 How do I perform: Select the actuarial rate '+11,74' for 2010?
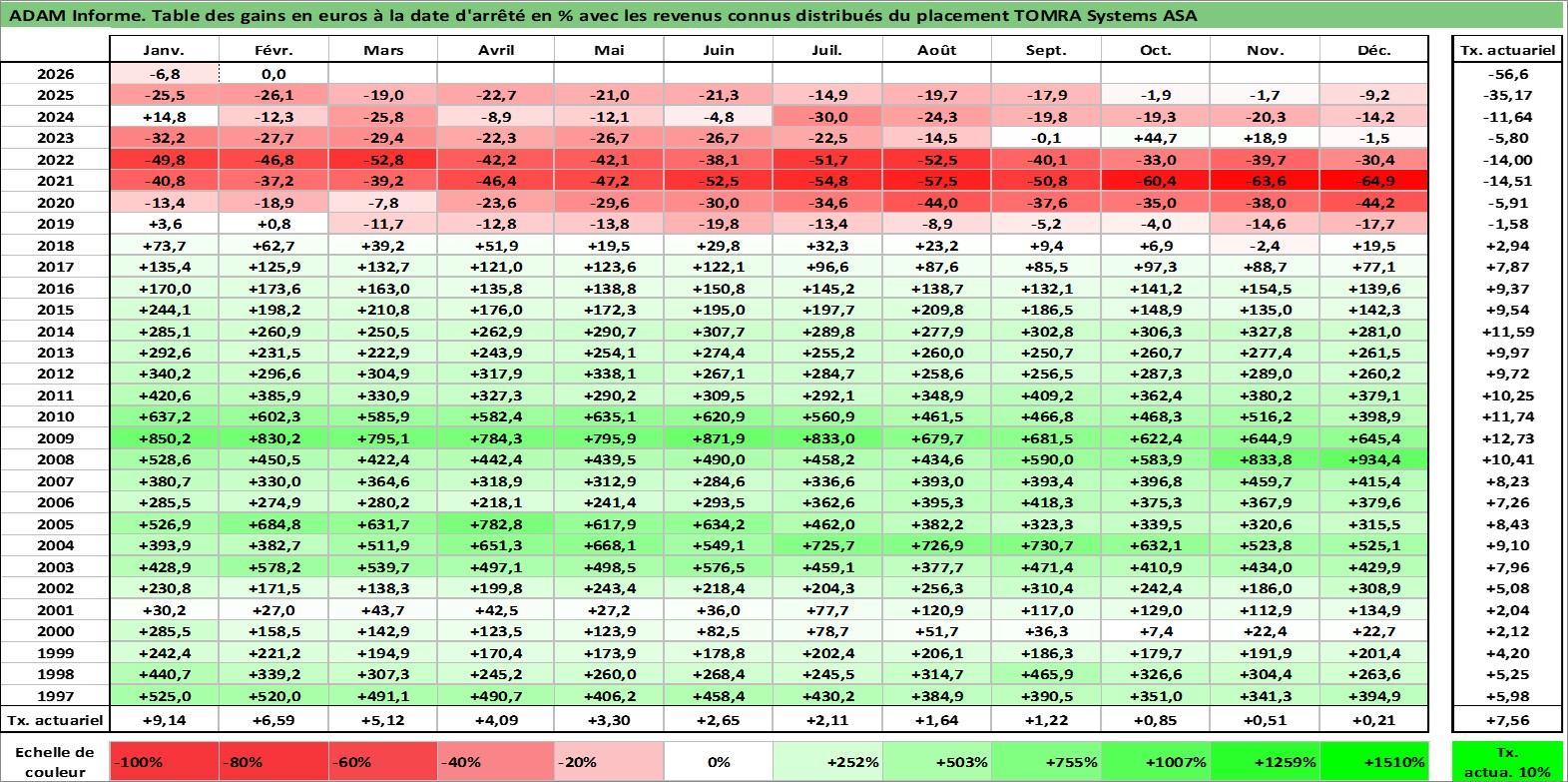(1507, 416)
